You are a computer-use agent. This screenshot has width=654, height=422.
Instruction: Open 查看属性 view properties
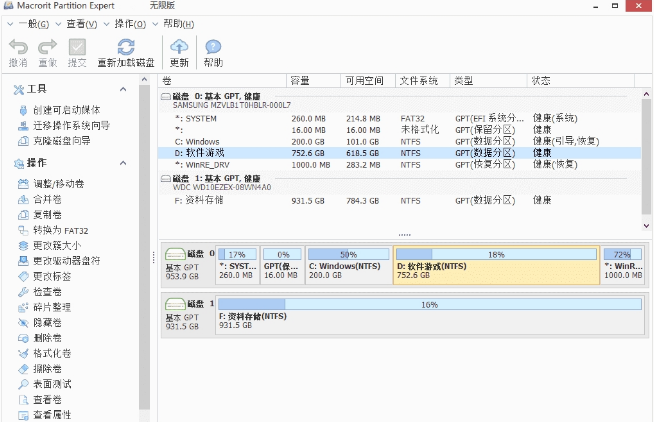[45, 415]
